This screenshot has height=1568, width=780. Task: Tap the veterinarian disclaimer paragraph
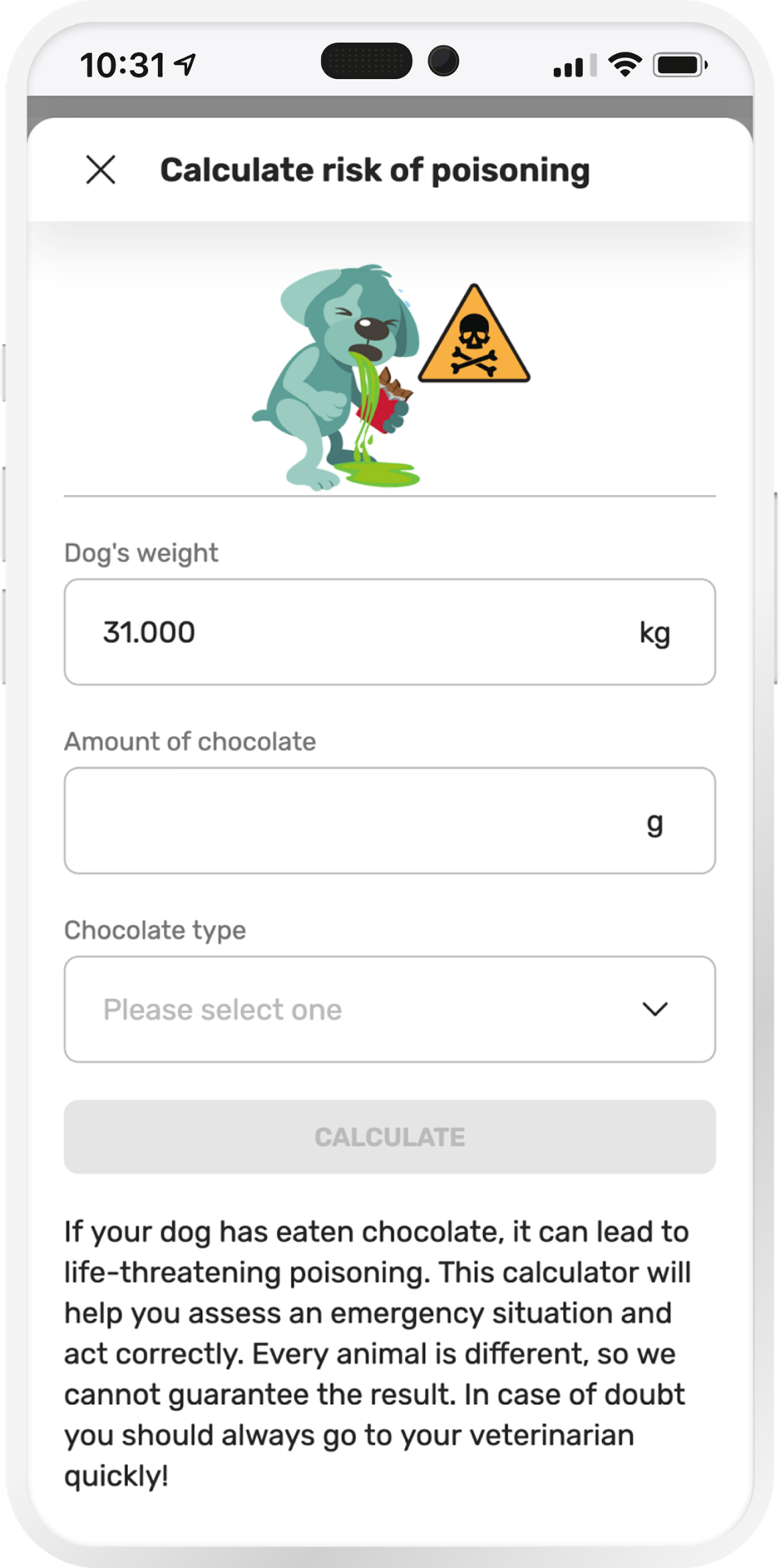click(378, 1354)
